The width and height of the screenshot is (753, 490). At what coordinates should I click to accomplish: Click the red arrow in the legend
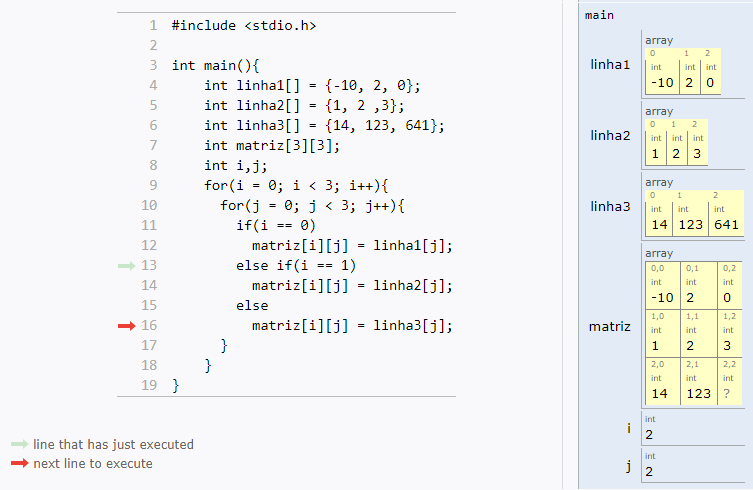tap(20, 464)
